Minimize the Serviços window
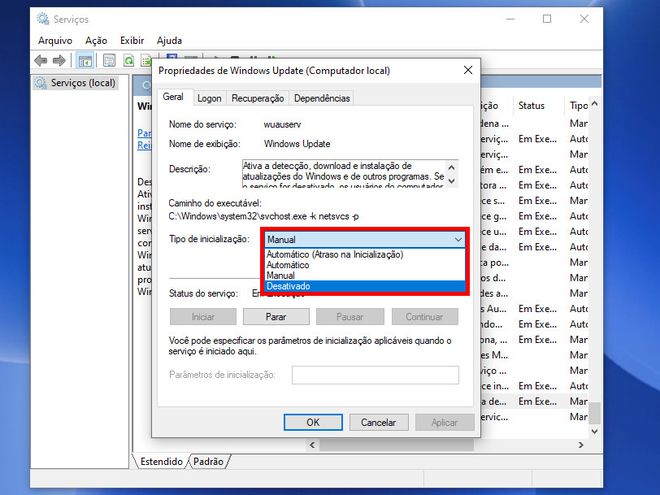Image resolution: width=660 pixels, height=495 pixels. point(510,19)
